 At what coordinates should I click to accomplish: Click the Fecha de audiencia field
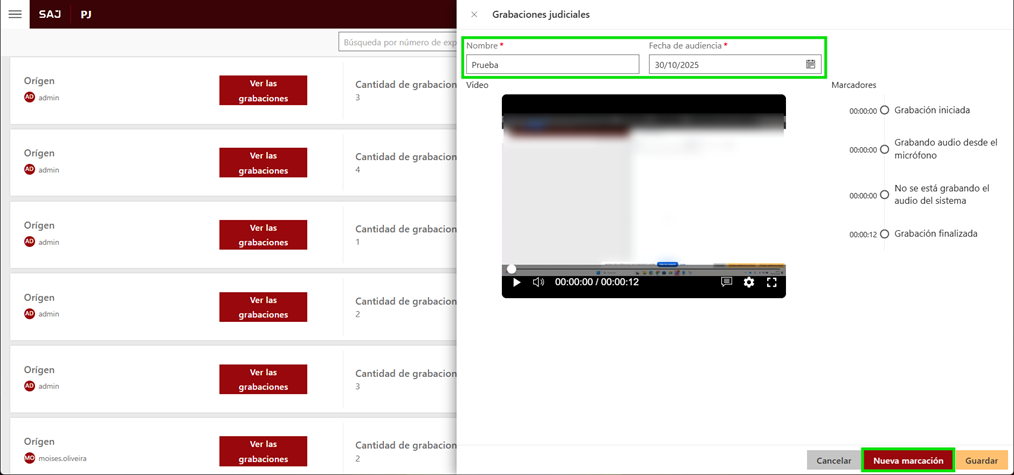click(725, 64)
